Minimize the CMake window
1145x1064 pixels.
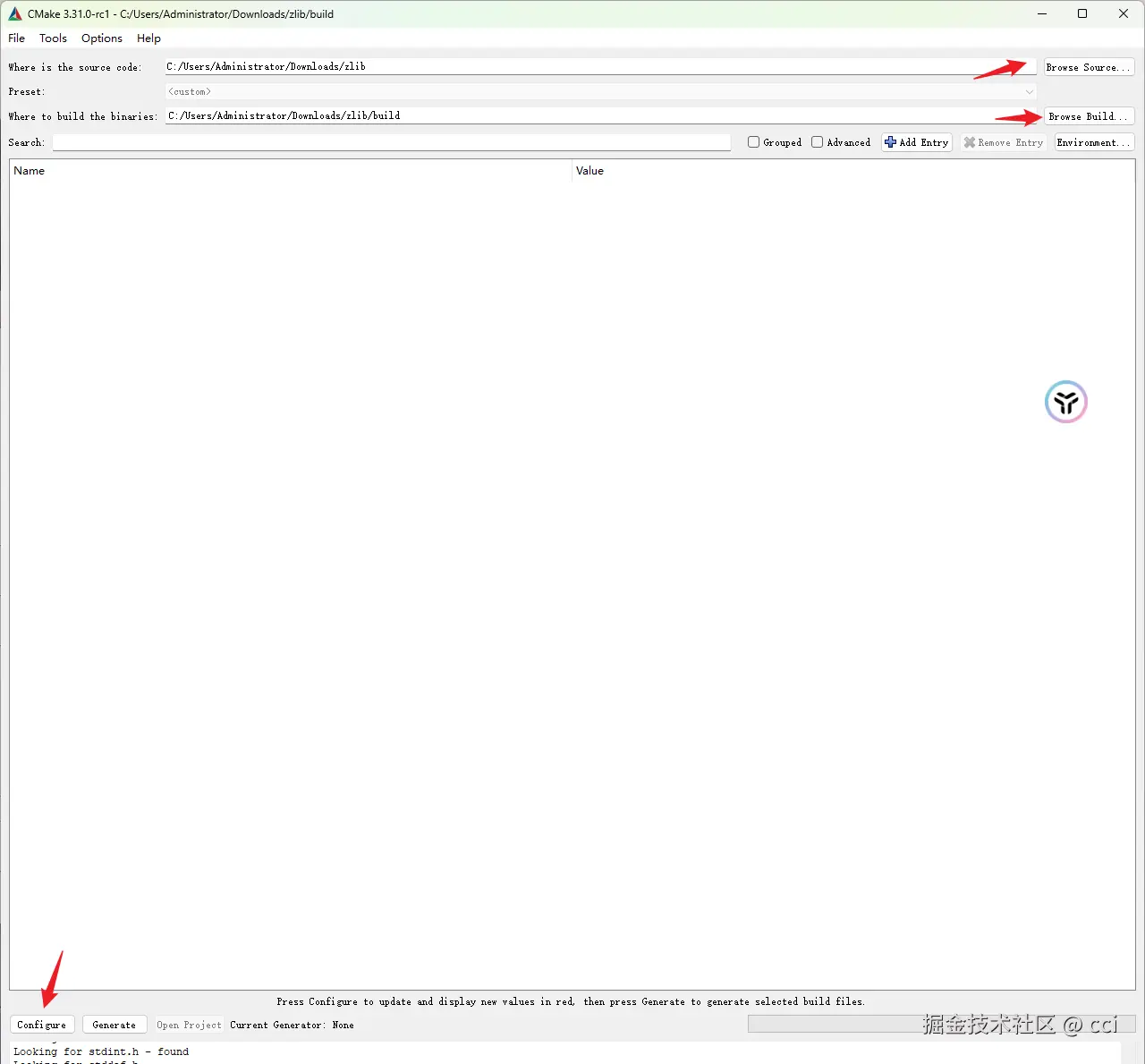(x=1042, y=13)
